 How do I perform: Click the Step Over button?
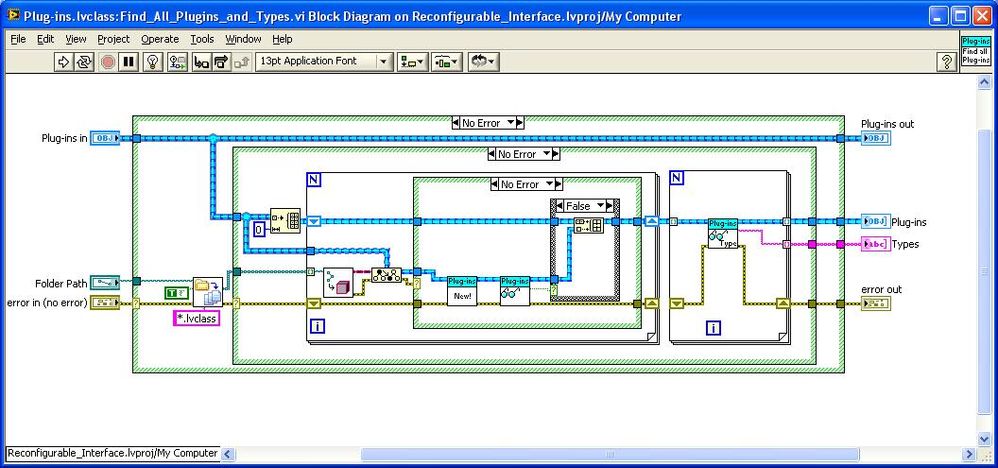click(221, 62)
